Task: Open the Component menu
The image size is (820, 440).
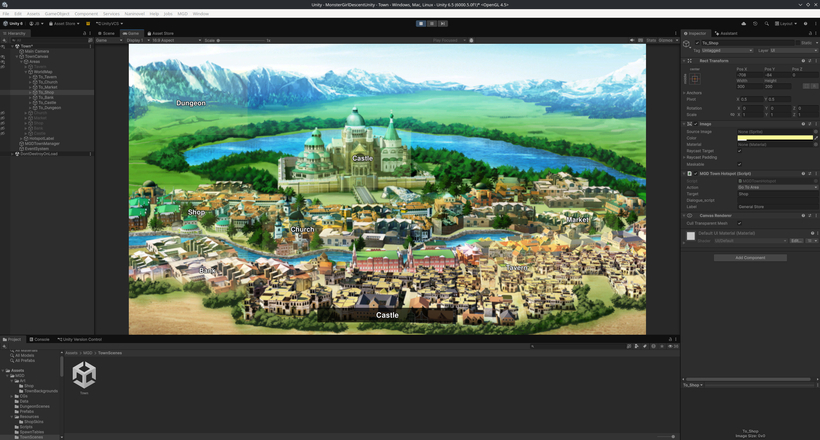Action: (86, 14)
